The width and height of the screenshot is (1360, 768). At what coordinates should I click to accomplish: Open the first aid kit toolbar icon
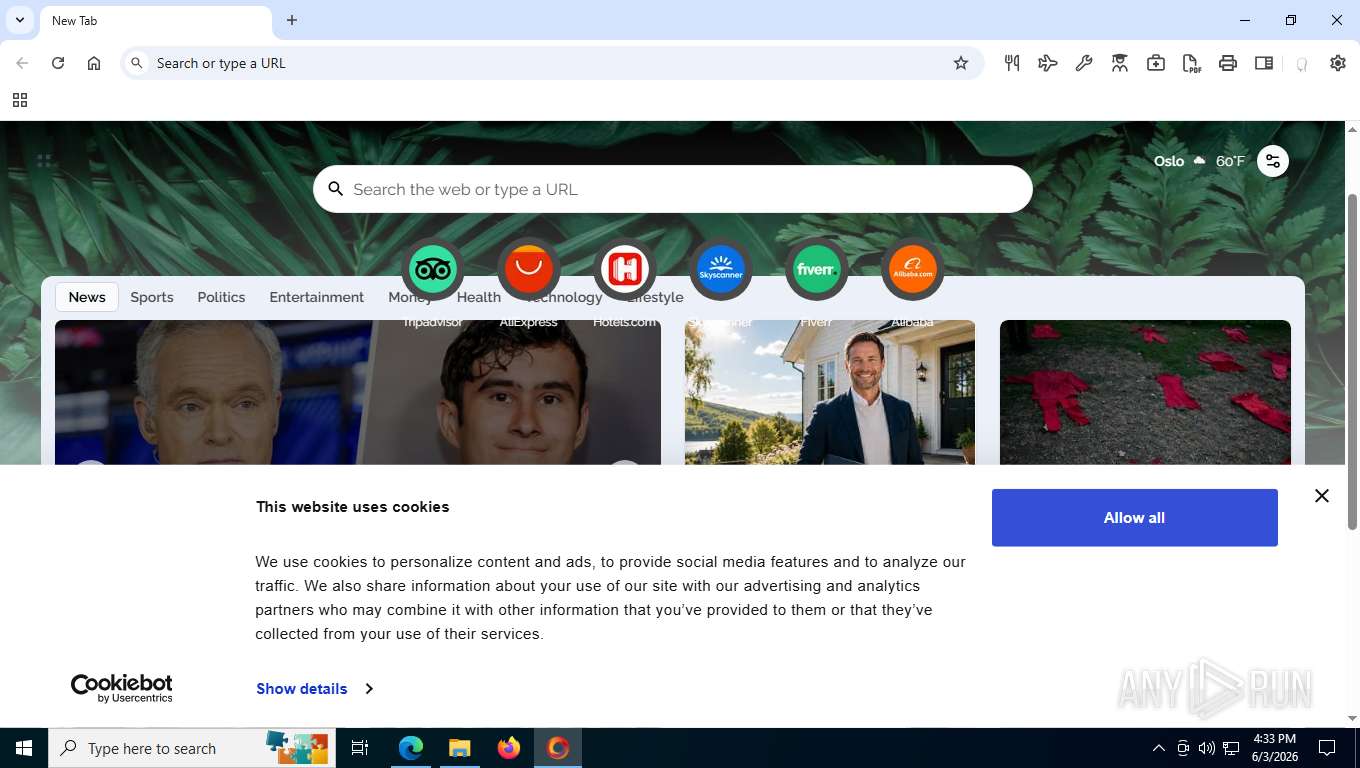[1156, 63]
